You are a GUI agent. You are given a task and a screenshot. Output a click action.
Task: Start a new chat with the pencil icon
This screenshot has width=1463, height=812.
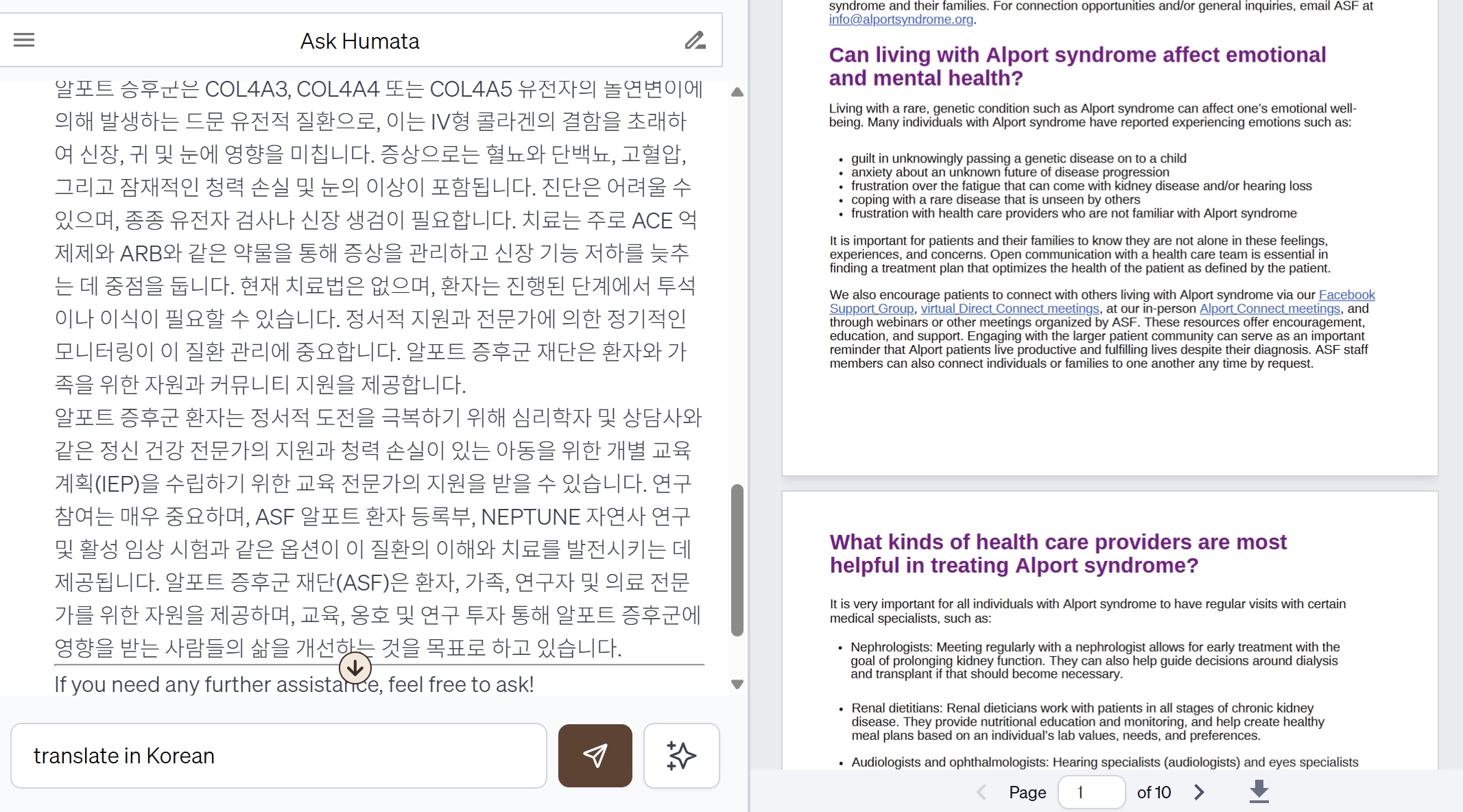[x=695, y=40]
